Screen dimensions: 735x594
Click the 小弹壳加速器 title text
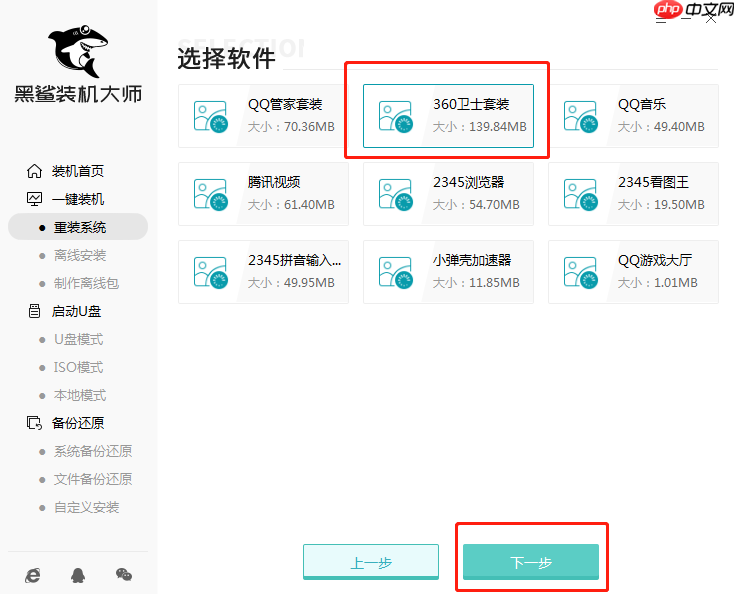472,260
